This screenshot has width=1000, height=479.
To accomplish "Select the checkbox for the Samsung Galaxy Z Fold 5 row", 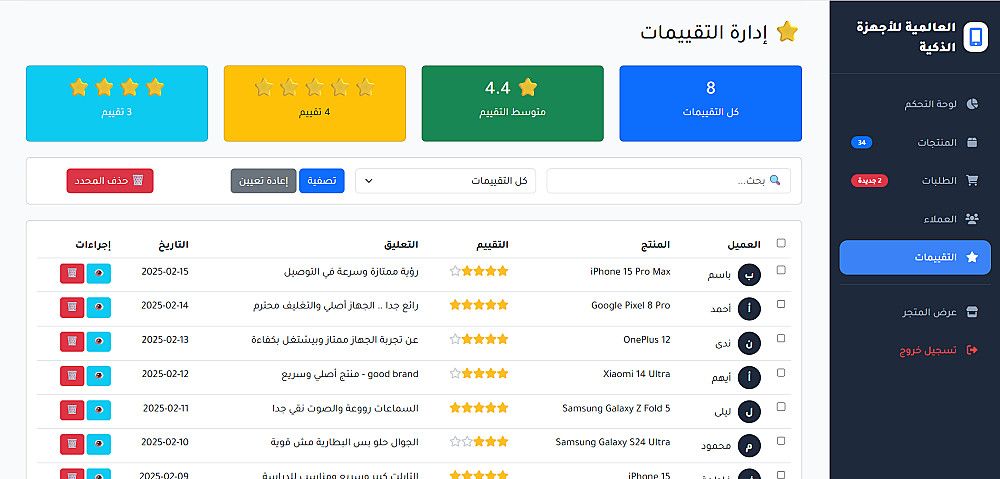I will pyautogui.click(x=781, y=406).
